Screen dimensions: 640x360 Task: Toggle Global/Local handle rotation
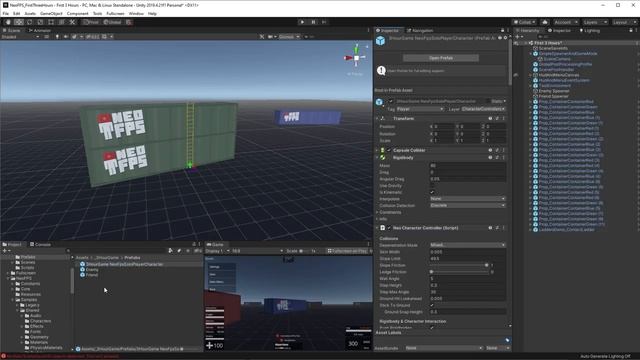click(112, 22)
